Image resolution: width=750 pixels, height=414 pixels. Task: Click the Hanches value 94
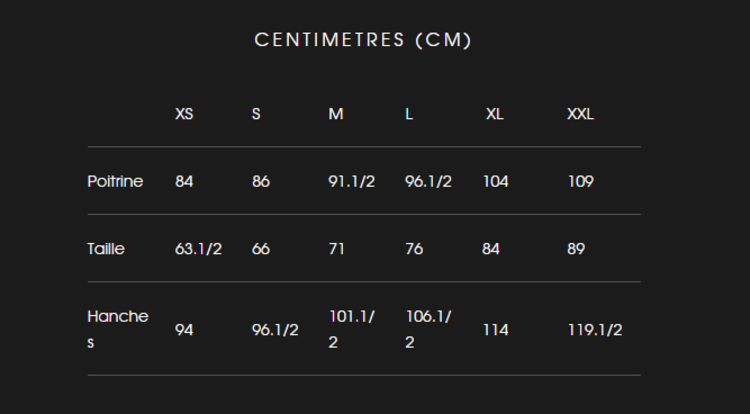click(x=184, y=329)
